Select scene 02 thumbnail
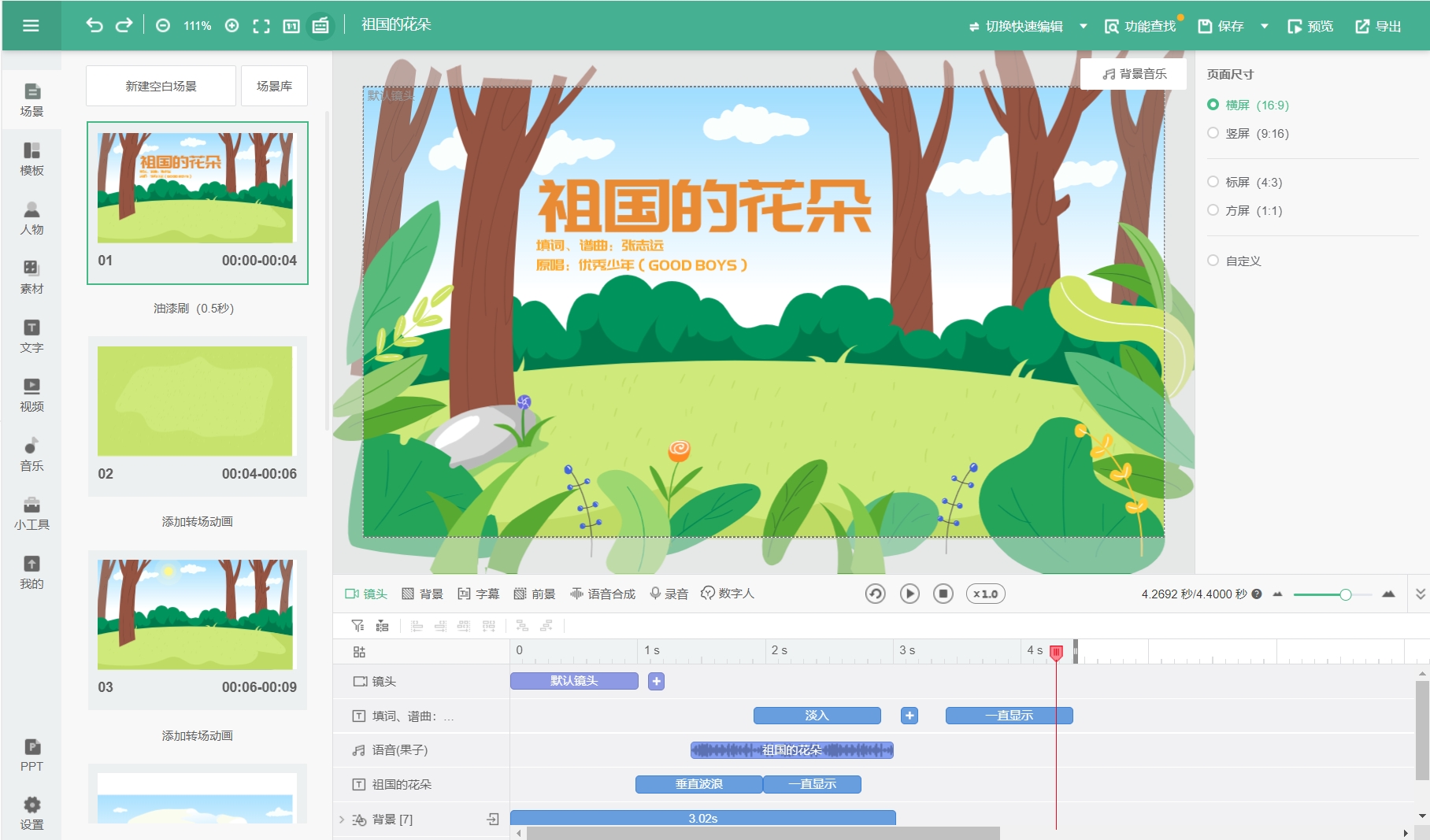This screenshot has width=1430, height=840. pos(197,416)
